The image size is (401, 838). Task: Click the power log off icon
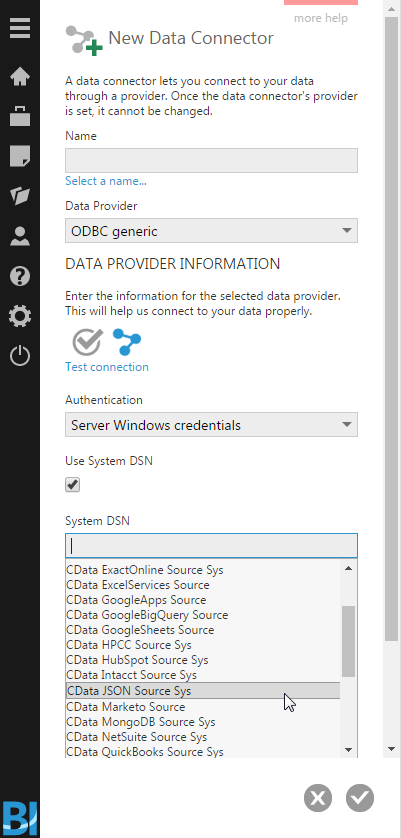click(x=20, y=356)
